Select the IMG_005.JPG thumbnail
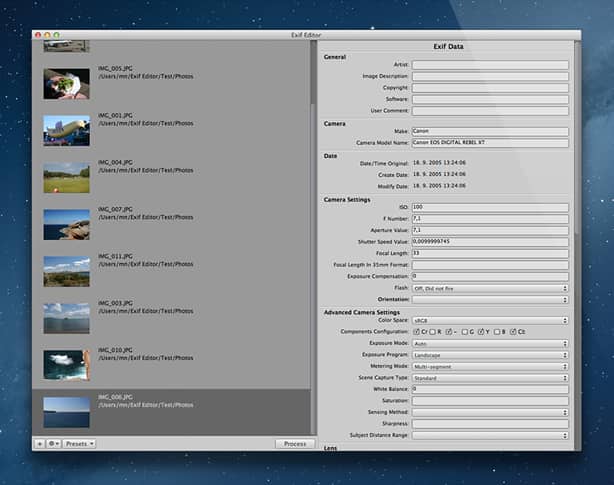The image size is (614, 485). click(66, 83)
